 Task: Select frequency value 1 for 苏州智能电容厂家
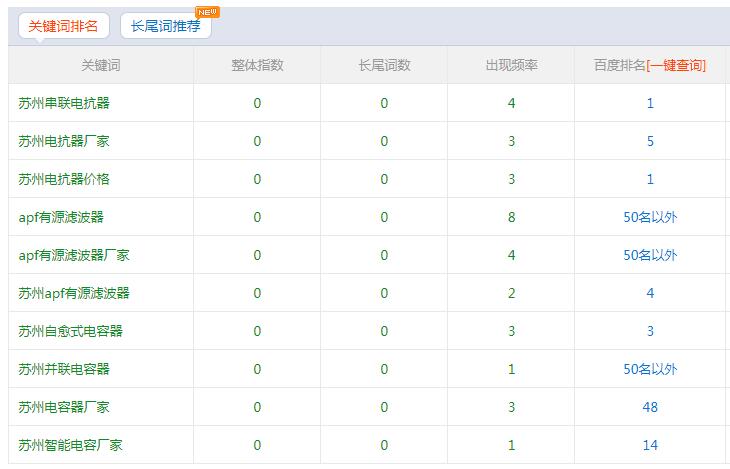point(512,445)
